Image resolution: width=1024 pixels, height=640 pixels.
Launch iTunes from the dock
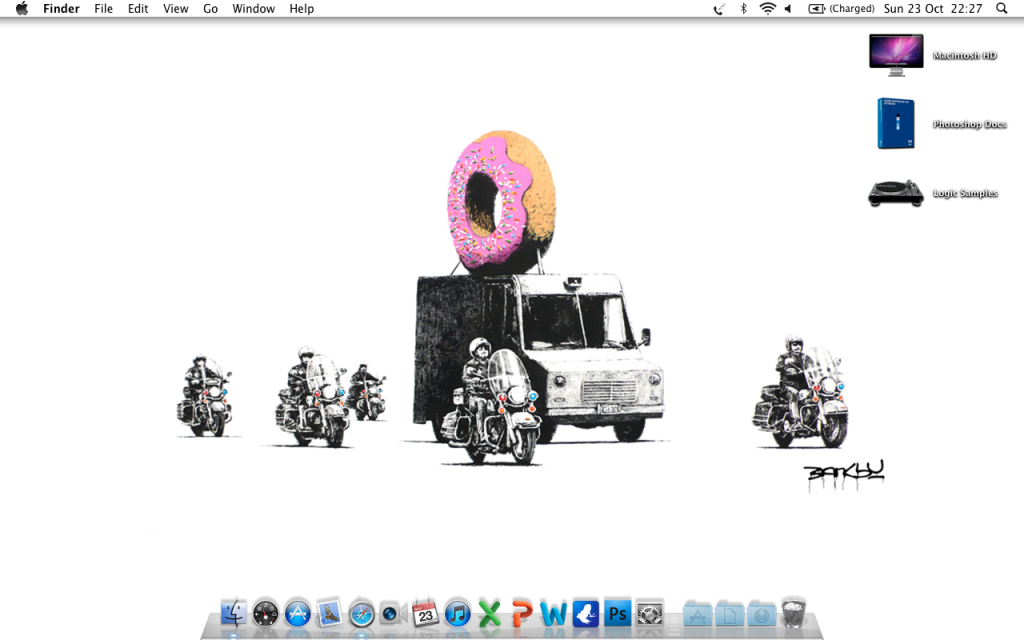pos(457,614)
